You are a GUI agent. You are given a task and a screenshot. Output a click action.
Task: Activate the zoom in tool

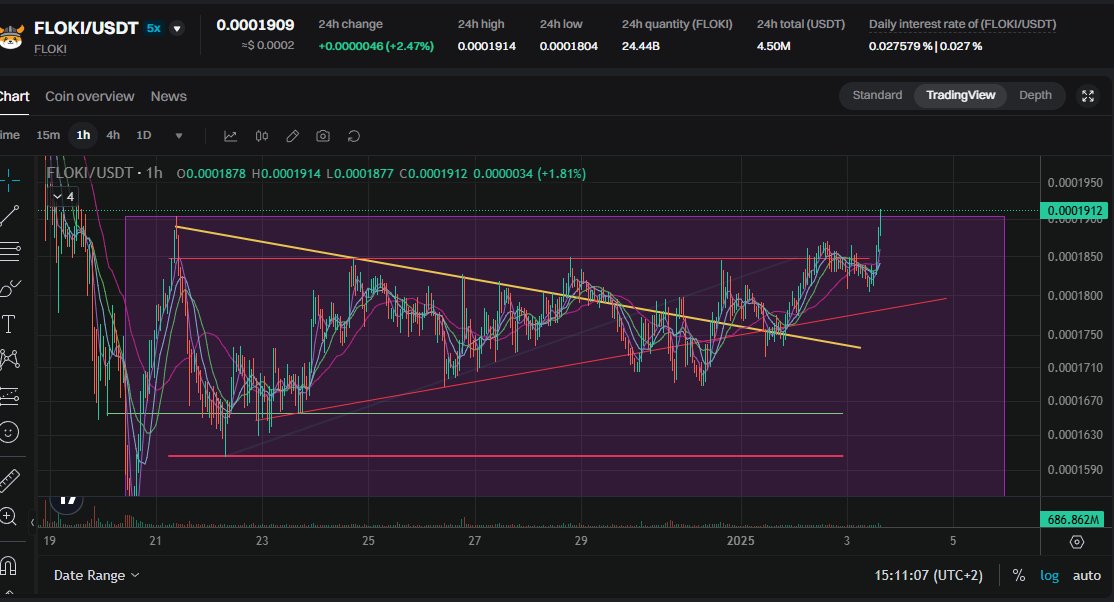9,516
